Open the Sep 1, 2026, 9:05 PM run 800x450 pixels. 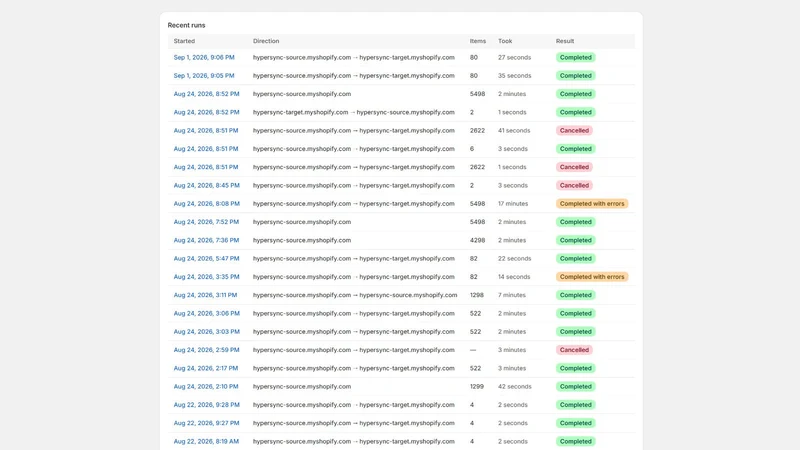pos(204,76)
